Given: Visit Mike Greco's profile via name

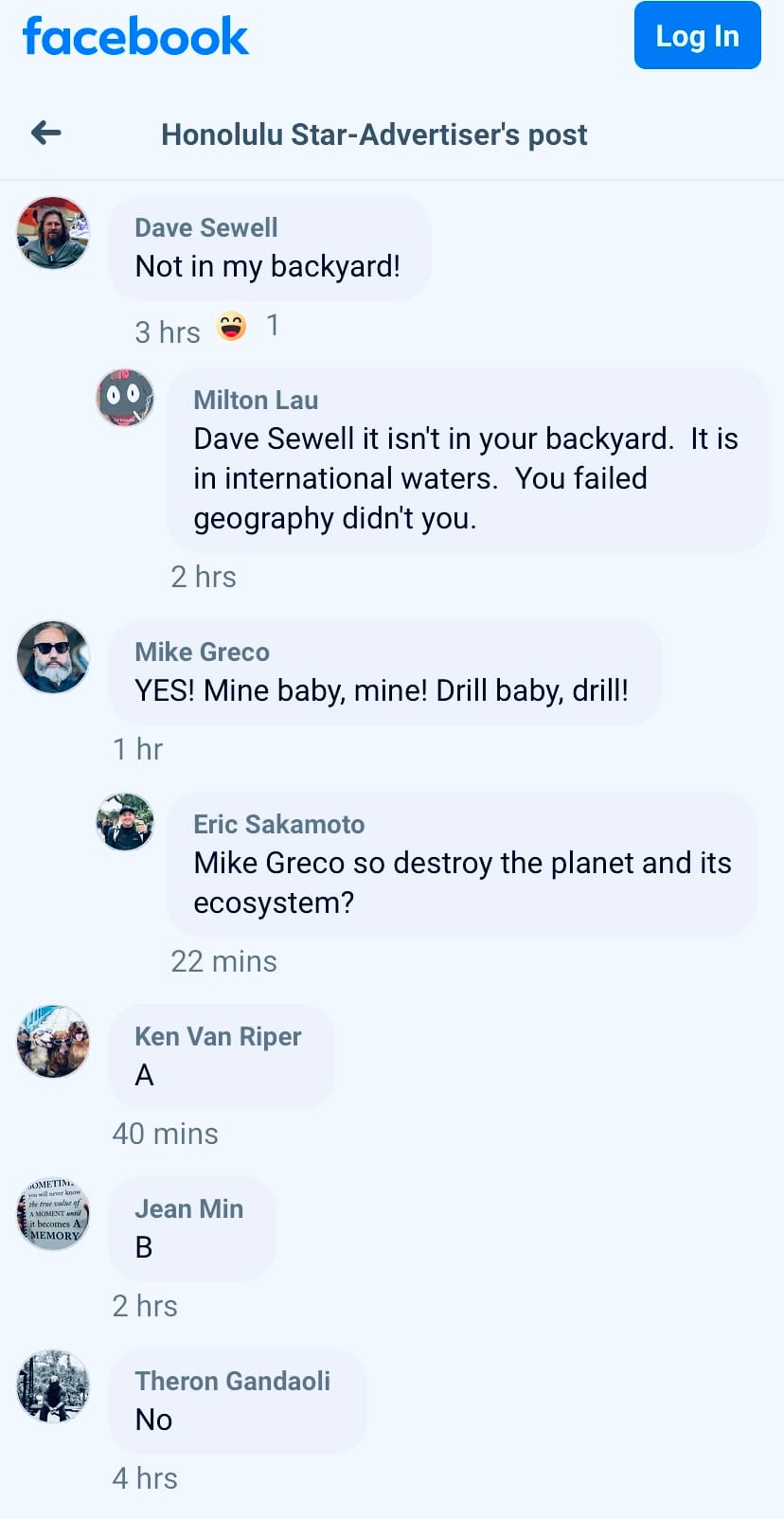Looking at the screenshot, I should pyautogui.click(x=202, y=652).
